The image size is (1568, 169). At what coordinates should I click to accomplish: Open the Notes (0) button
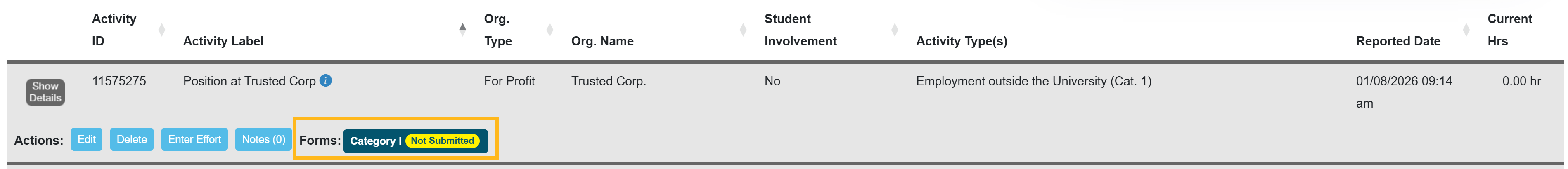[x=263, y=140]
